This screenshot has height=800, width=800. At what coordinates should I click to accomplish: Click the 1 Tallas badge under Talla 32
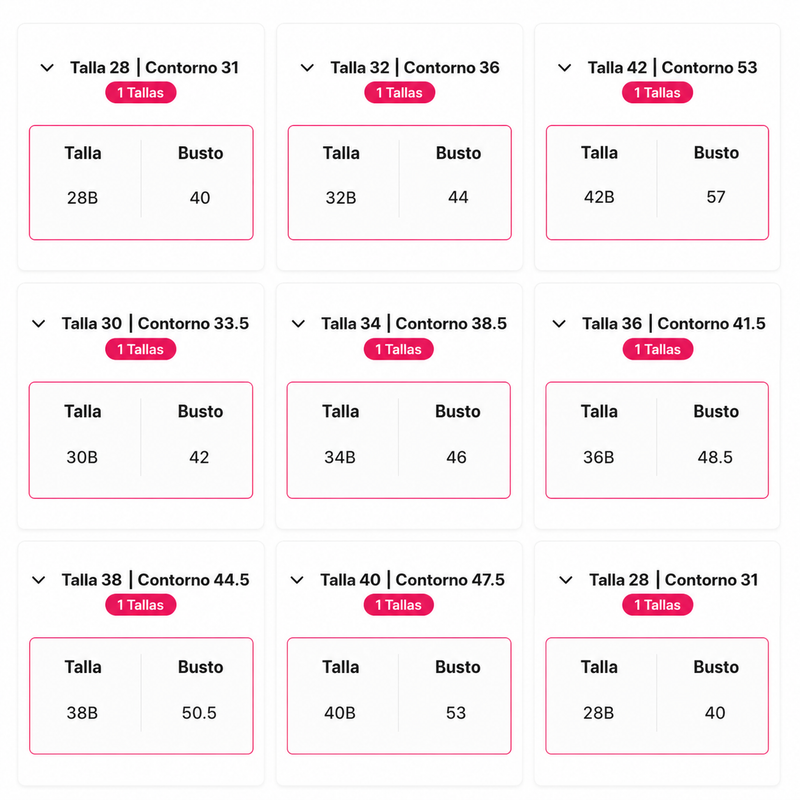[x=399, y=93]
